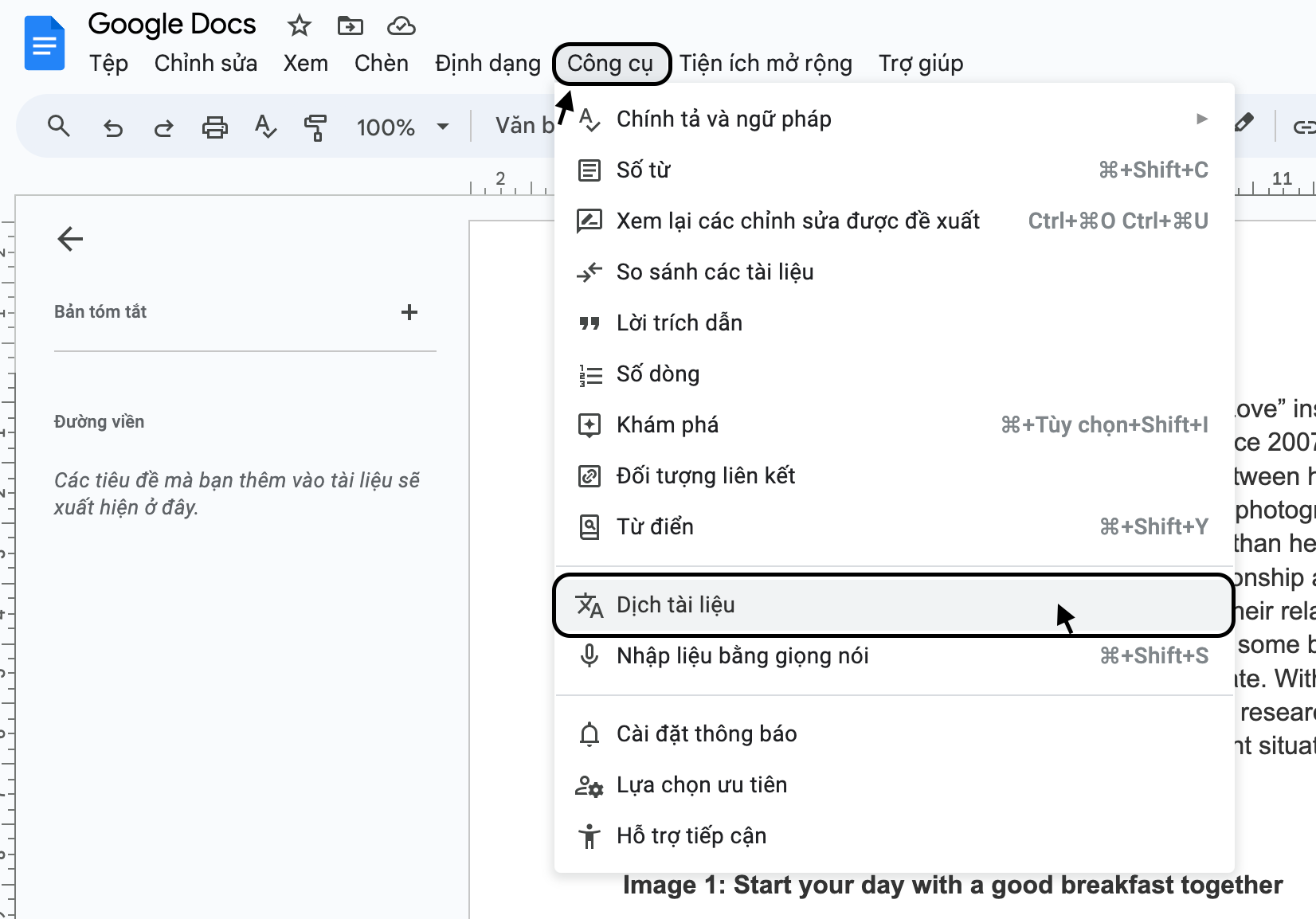Click the spell check icon in toolbar
Screen dimensions: 1316x919
(x=265, y=127)
